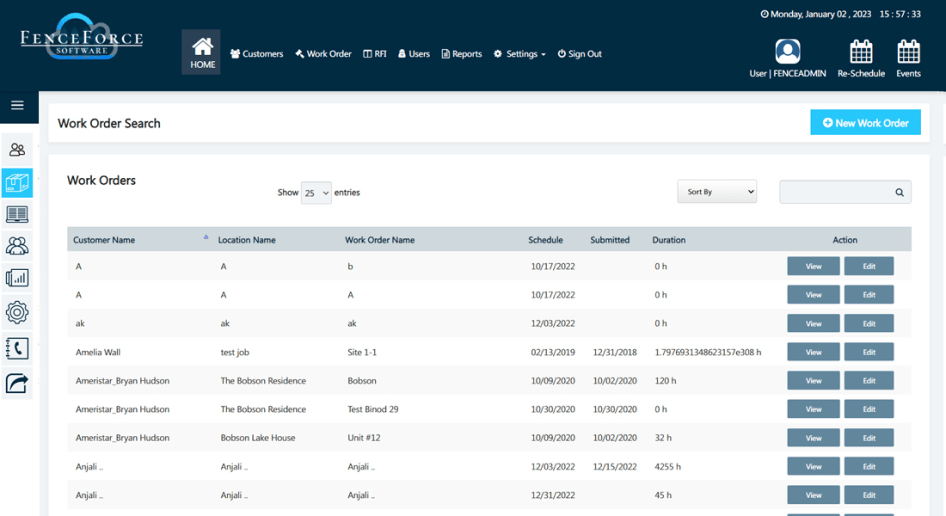The image size is (946, 516).
Task: Click the share arrow sidebar icon
Action: coord(17,383)
